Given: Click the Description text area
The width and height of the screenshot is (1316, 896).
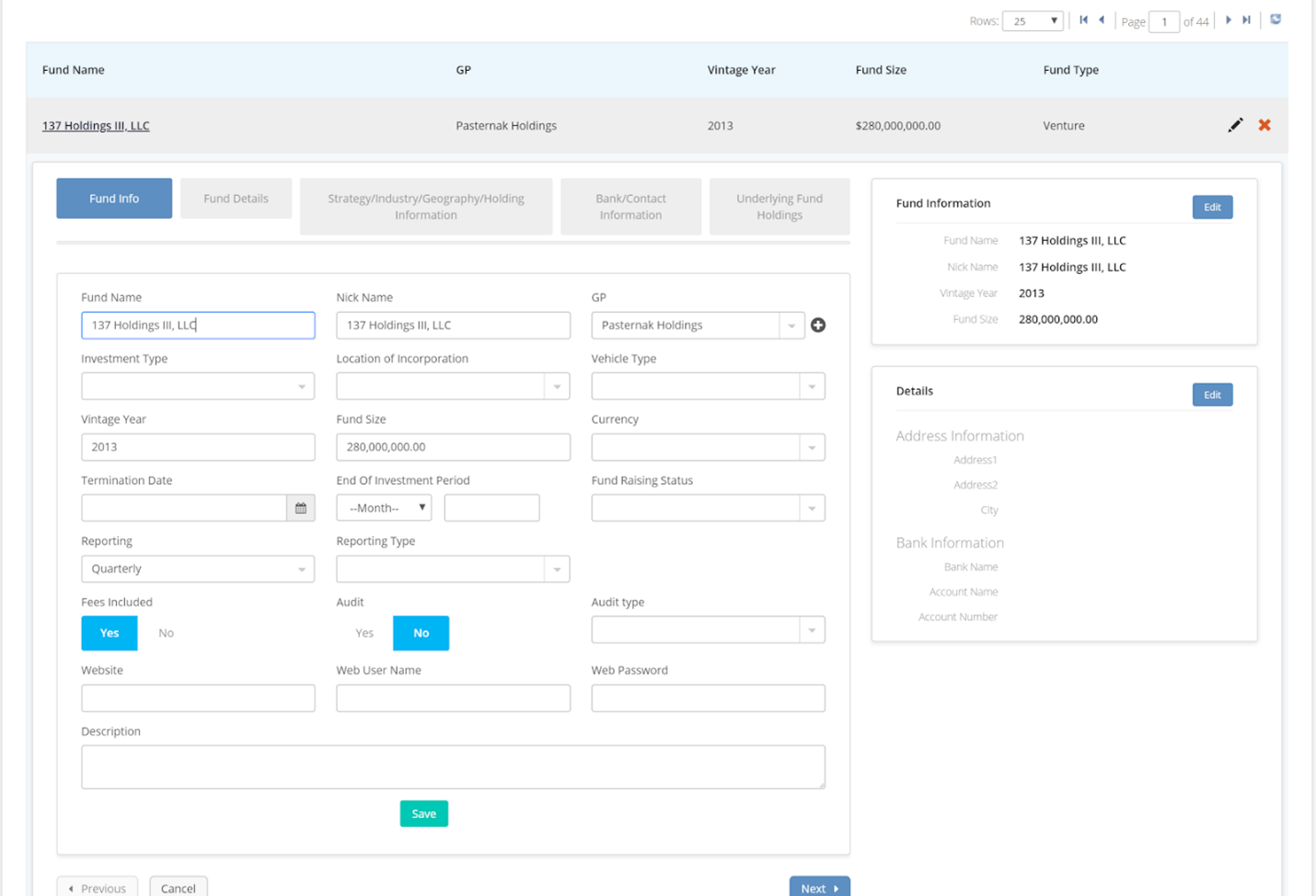Looking at the screenshot, I should coord(453,767).
